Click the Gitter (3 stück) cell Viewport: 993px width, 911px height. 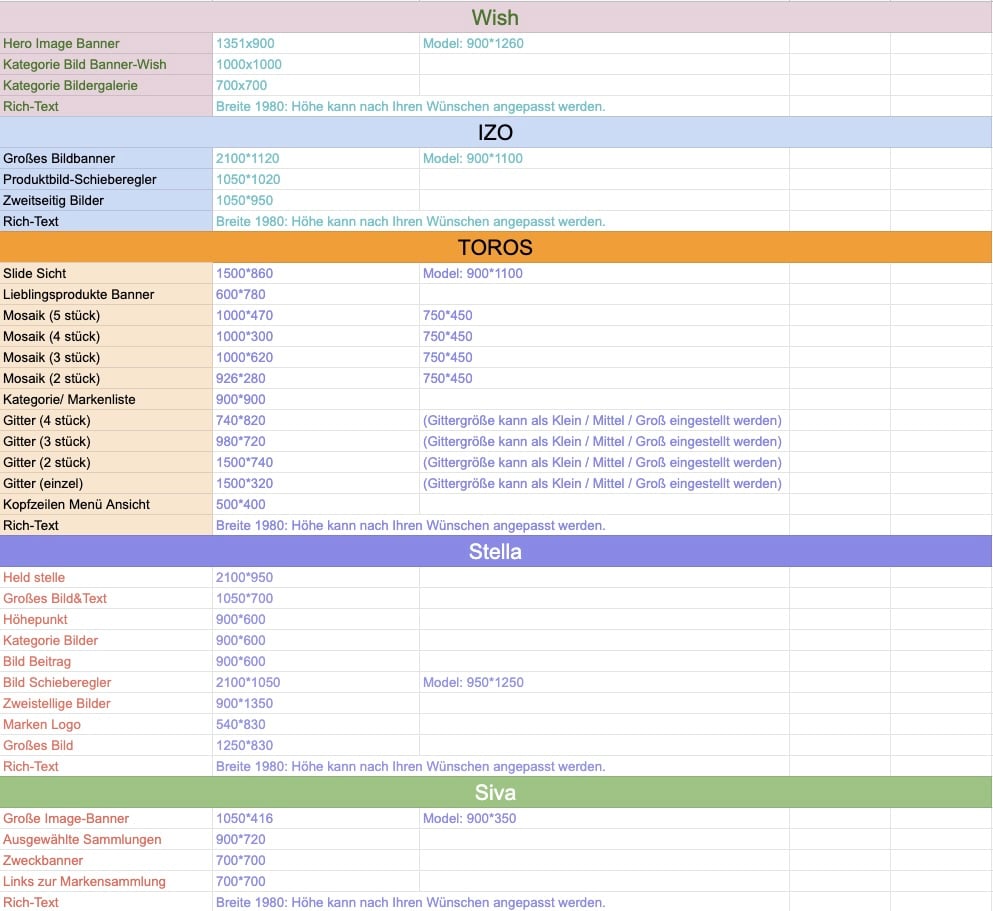106,441
